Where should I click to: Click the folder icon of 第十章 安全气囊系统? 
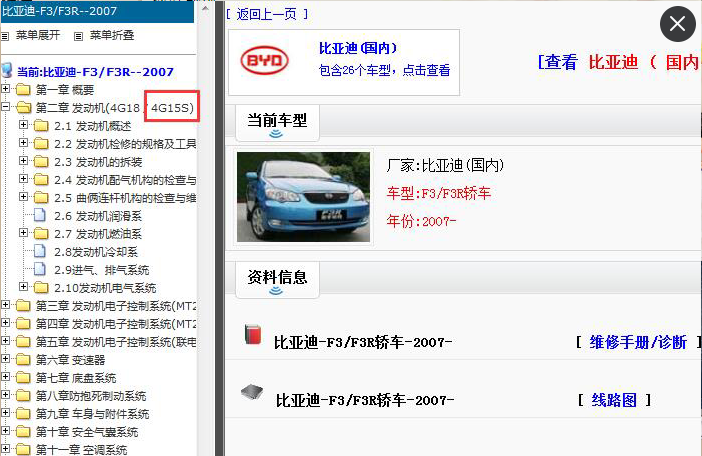pyautogui.click(x=23, y=431)
